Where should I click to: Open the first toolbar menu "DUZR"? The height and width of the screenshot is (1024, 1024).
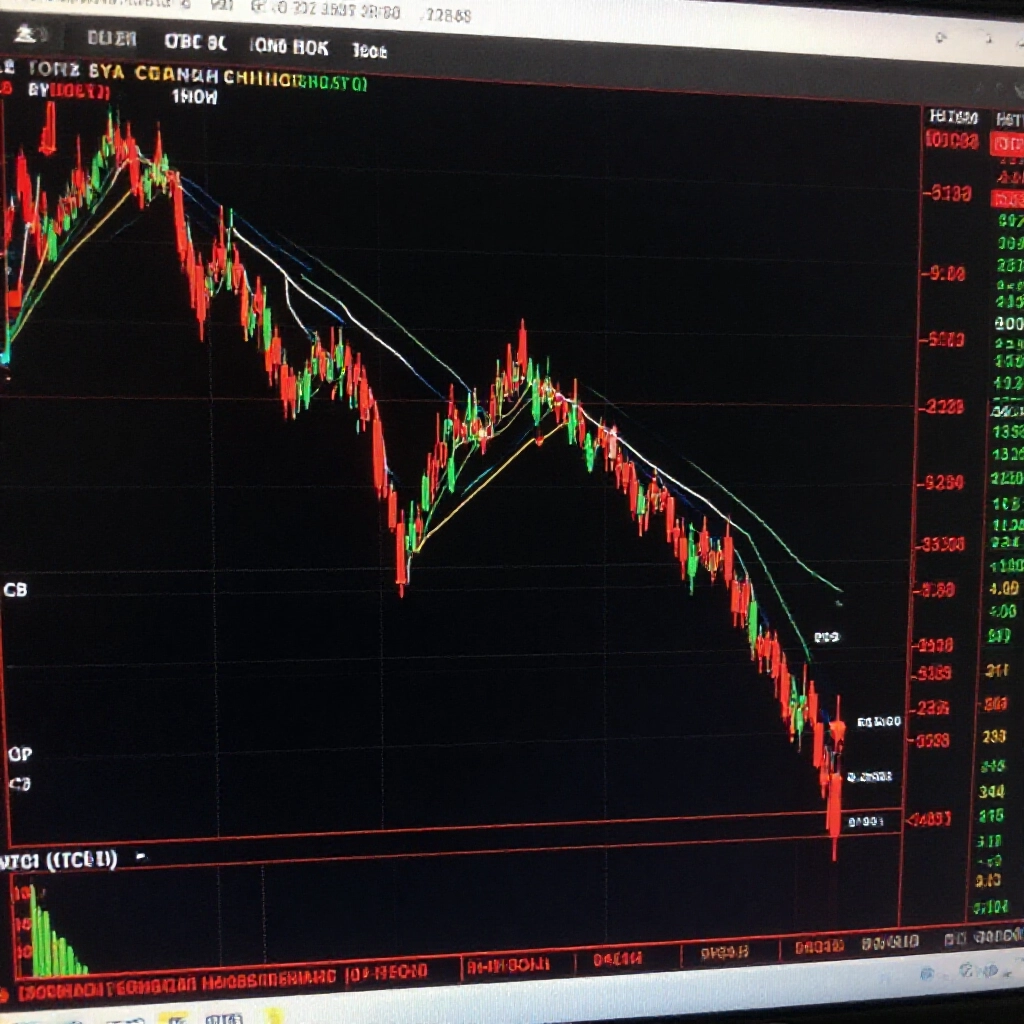(112, 39)
